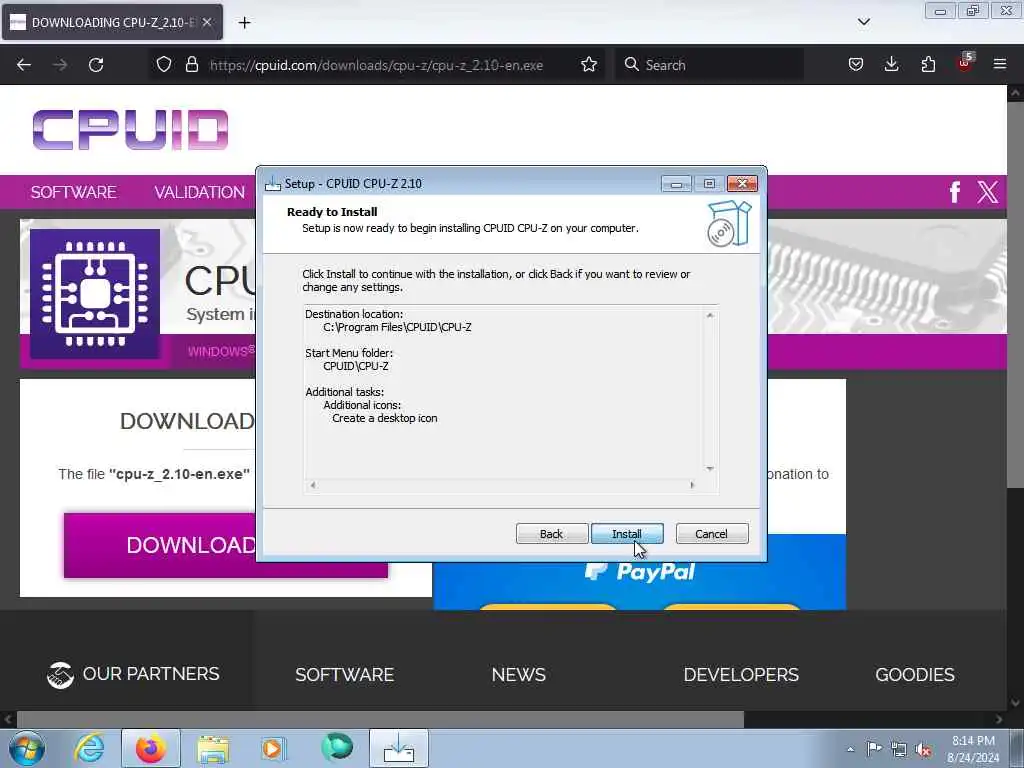The image size is (1024, 768).
Task: Open a new tab with plus button
Action: click(x=244, y=23)
